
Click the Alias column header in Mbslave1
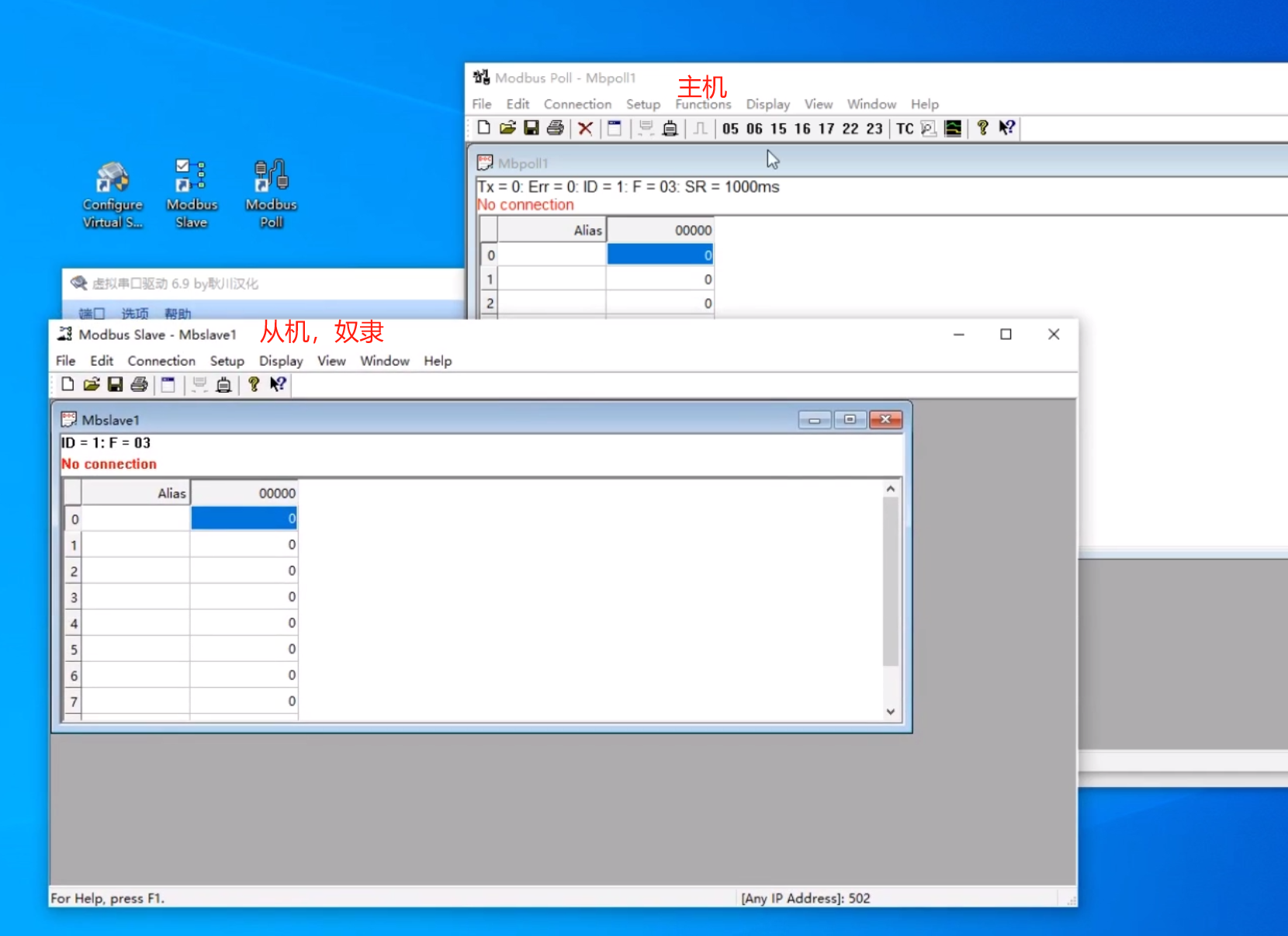point(136,493)
